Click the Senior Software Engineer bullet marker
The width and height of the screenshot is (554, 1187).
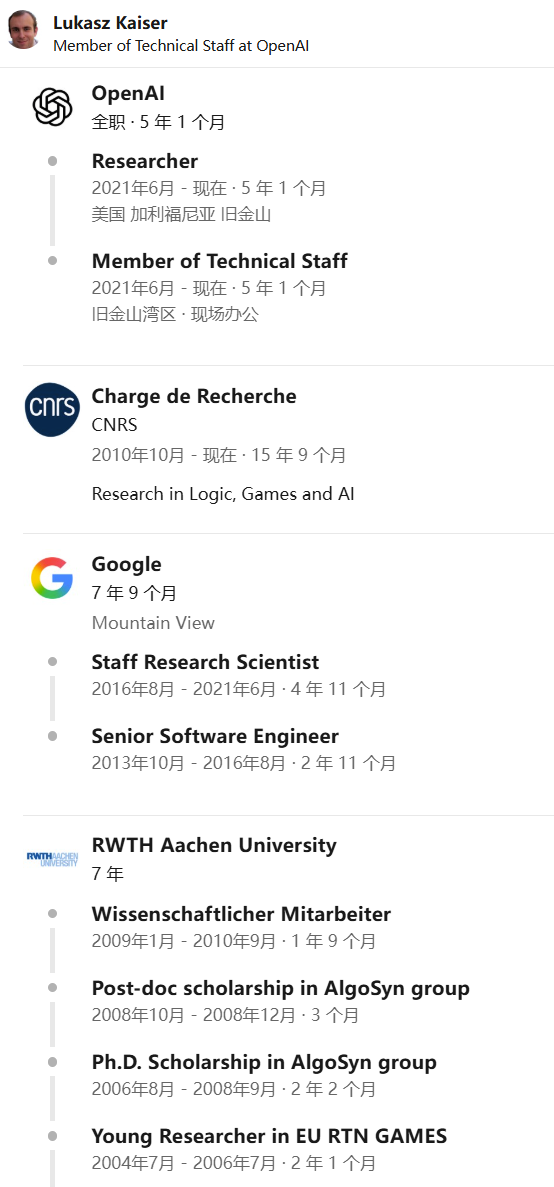point(52,736)
